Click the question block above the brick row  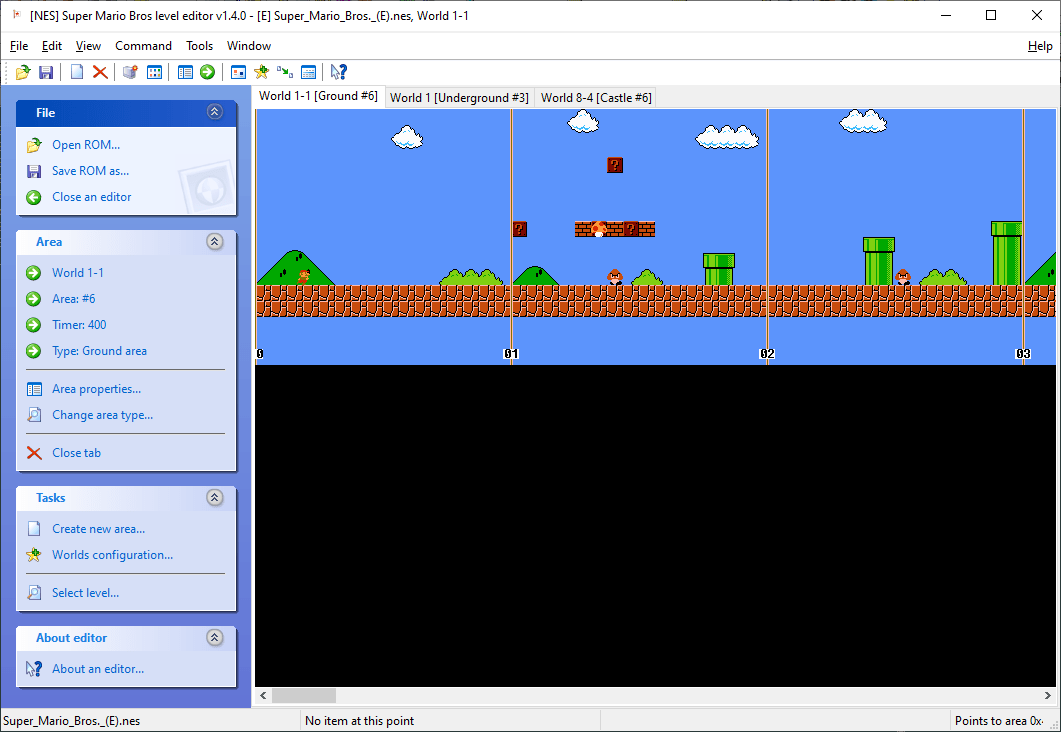(614, 165)
